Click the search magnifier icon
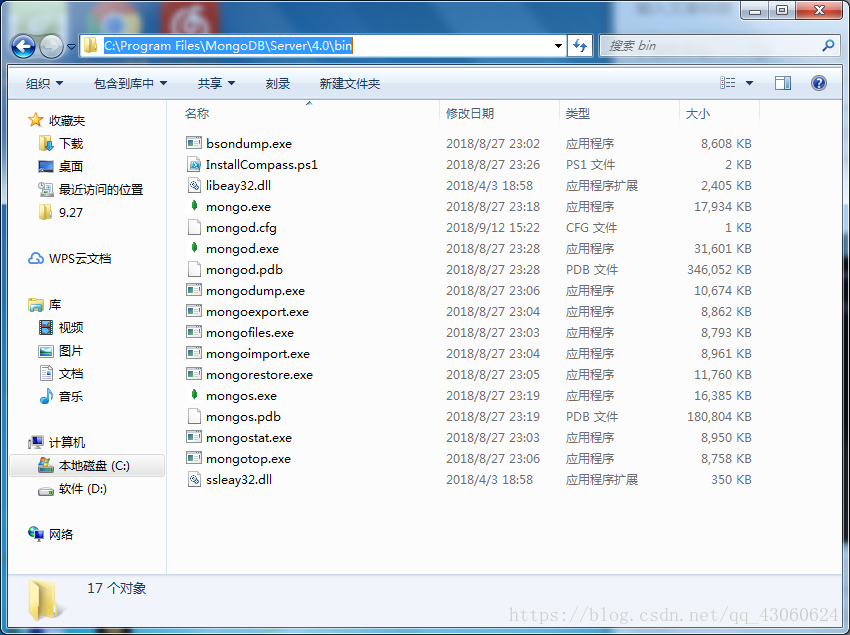This screenshot has width=850, height=635. coord(828,46)
